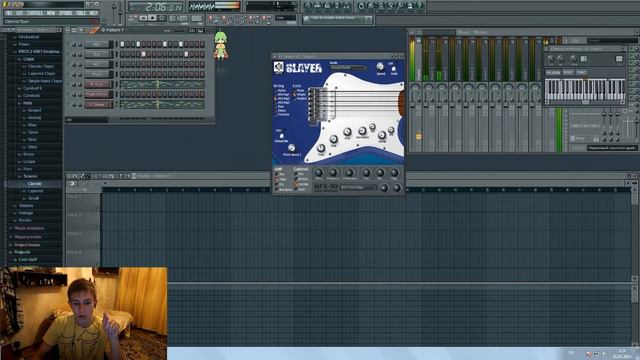Image resolution: width=640 pixels, height=360 pixels.
Task: Switch to the PLUGIN tab in channel settings
Action: (x=553, y=73)
